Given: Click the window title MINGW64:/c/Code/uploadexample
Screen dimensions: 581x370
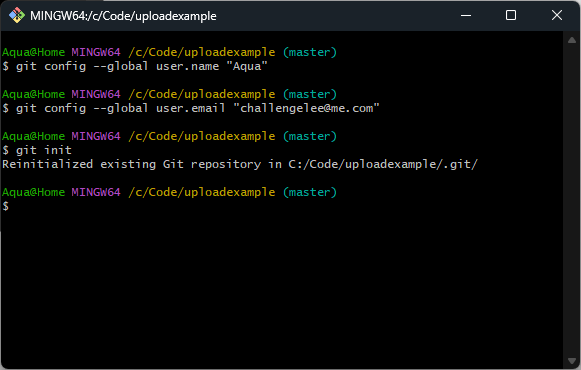Looking at the screenshot, I should coord(123,16).
